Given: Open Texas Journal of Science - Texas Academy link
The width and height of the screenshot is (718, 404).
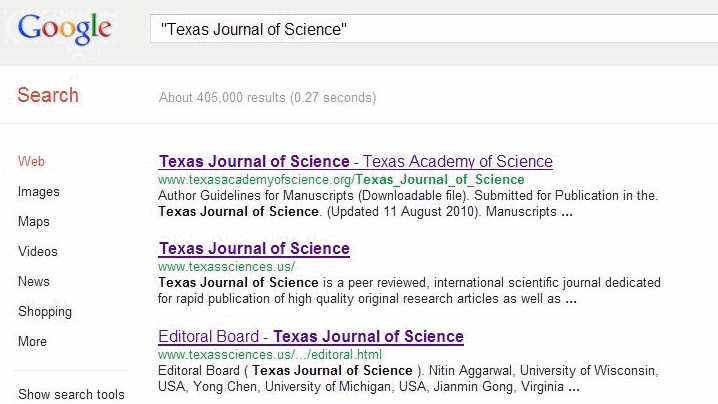Looking at the screenshot, I should pyautogui.click(x=355, y=161).
